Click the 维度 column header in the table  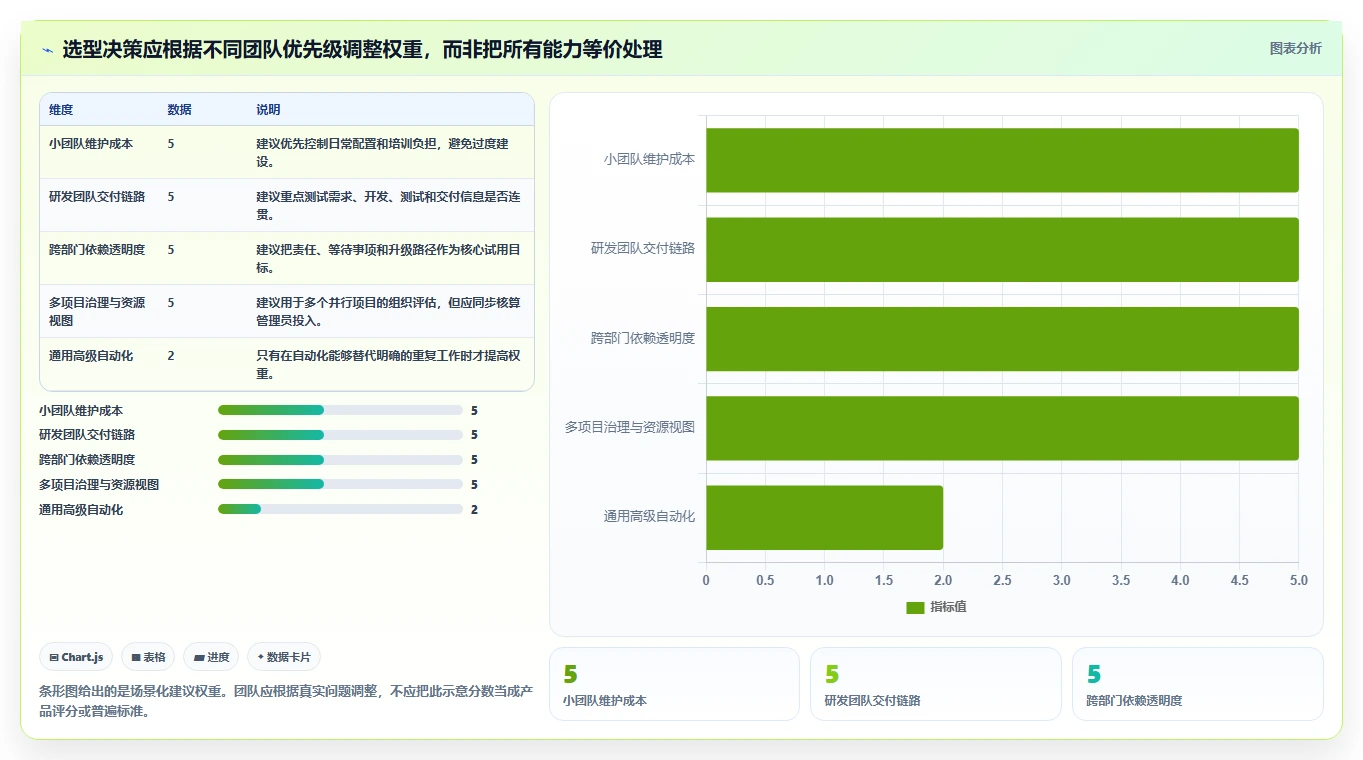61,110
